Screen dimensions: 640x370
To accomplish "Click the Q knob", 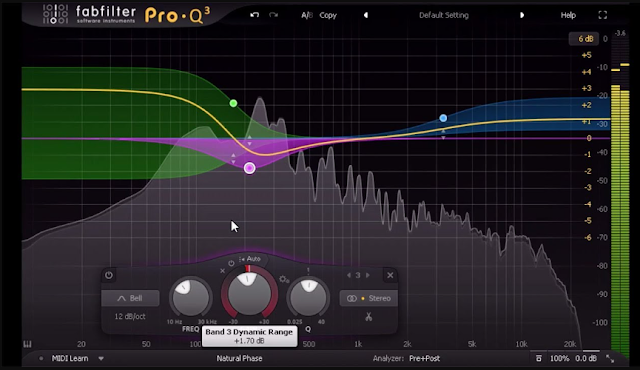I will point(308,297).
